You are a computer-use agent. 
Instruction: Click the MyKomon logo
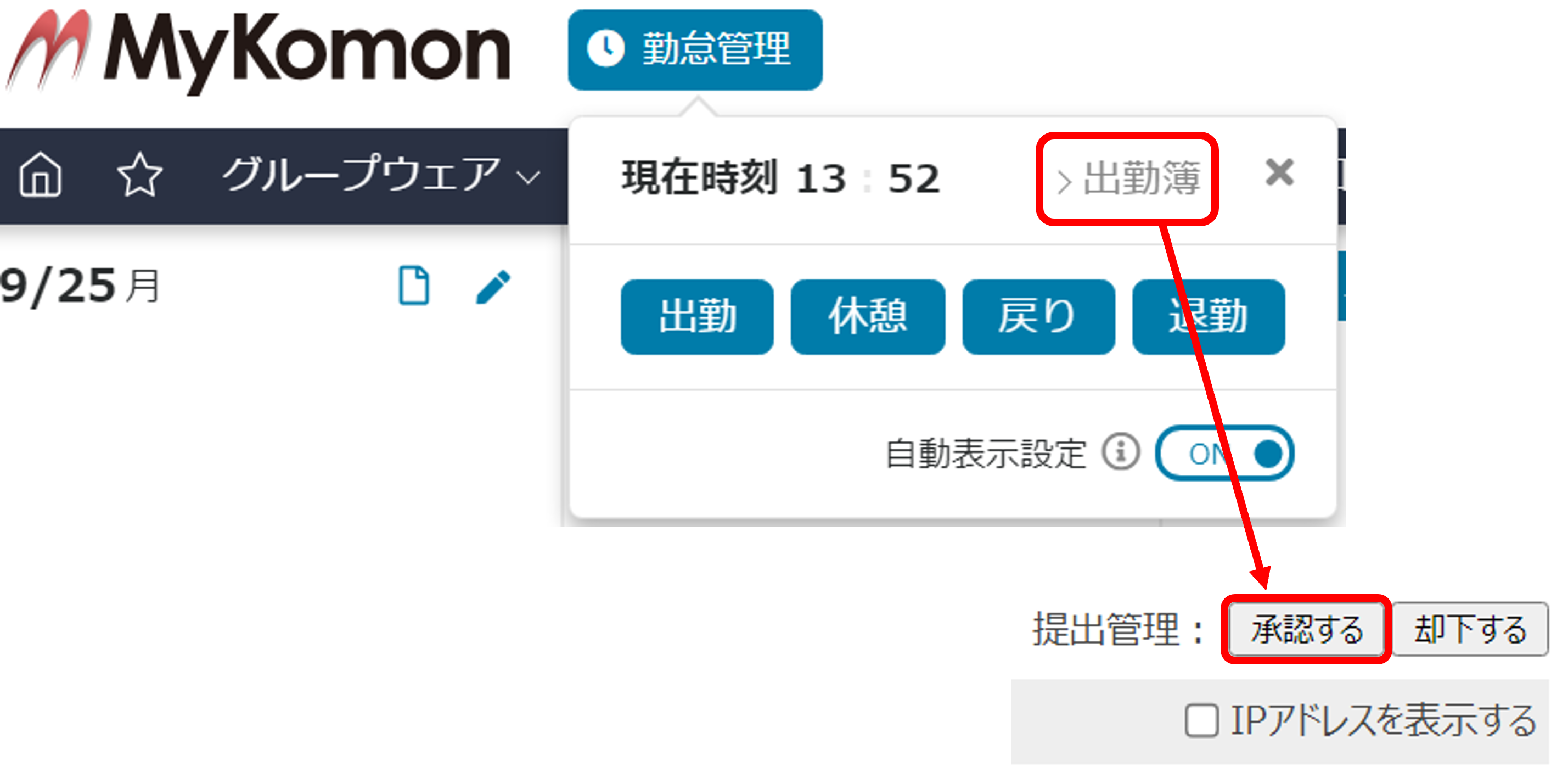[x=258, y=52]
